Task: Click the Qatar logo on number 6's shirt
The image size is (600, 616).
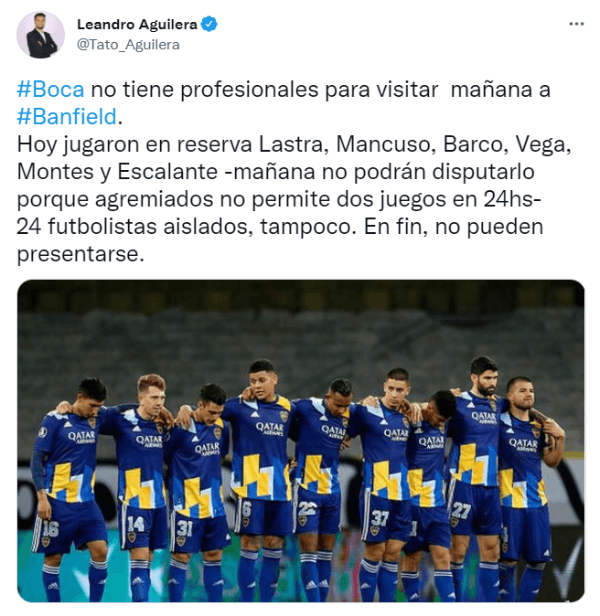Action: pos(269,428)
